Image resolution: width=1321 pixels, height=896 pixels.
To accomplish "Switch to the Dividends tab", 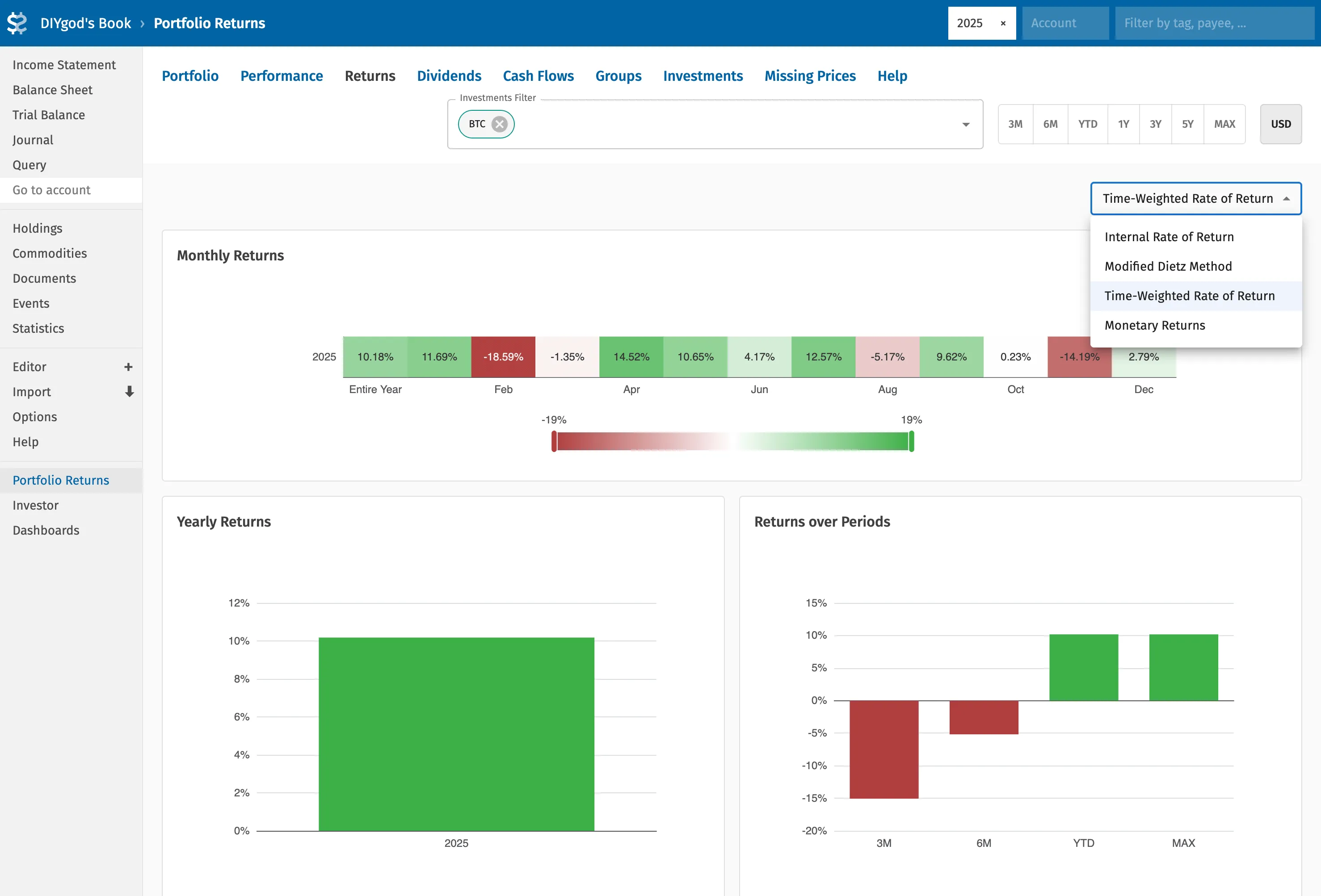I will [449, 76].
